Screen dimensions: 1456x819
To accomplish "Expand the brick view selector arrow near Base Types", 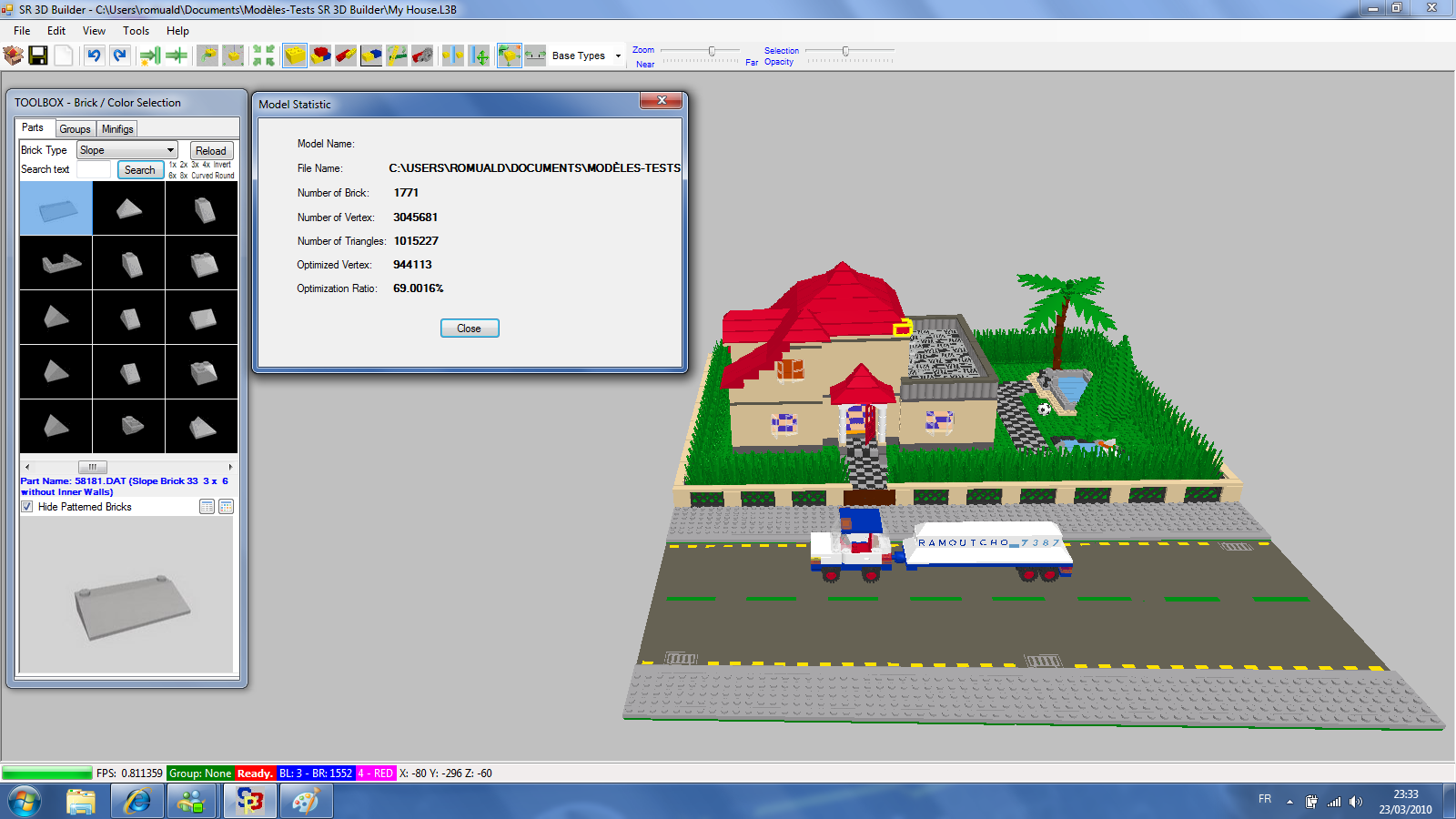I will click(x=616, y=56).
